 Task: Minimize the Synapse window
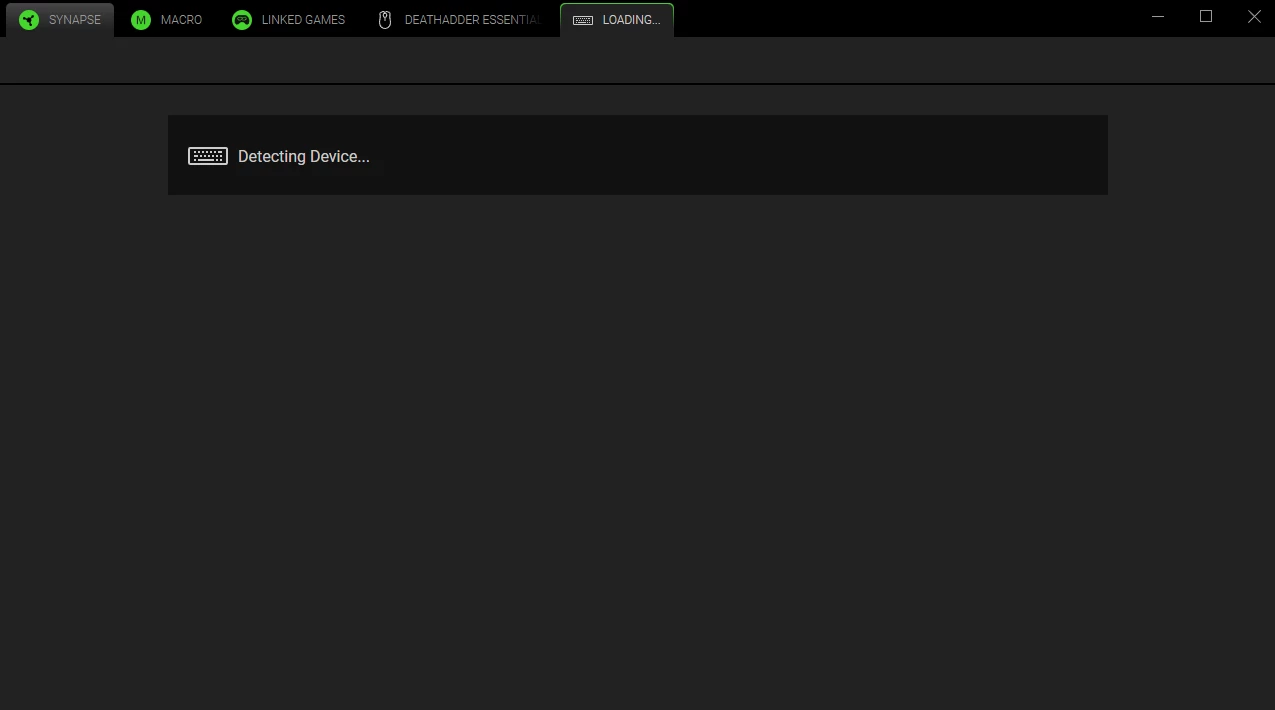[1158, 17]
